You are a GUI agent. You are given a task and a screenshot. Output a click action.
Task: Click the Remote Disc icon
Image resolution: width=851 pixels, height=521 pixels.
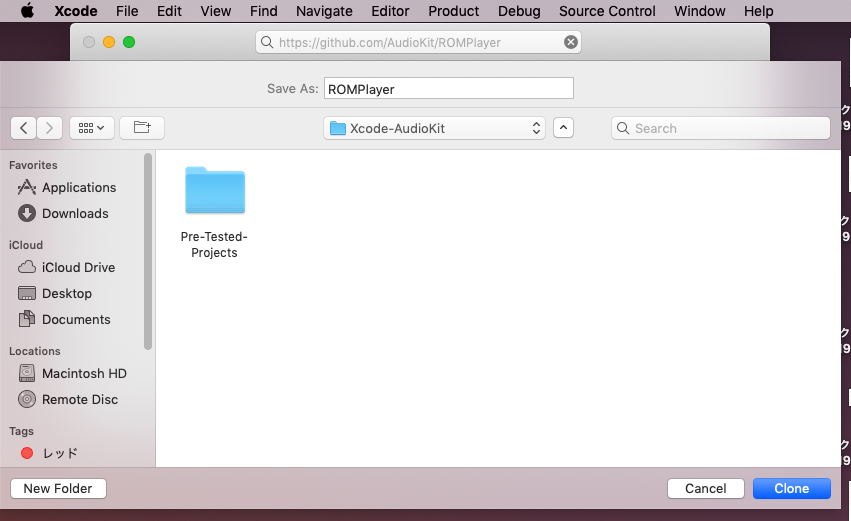pos(27,399)
